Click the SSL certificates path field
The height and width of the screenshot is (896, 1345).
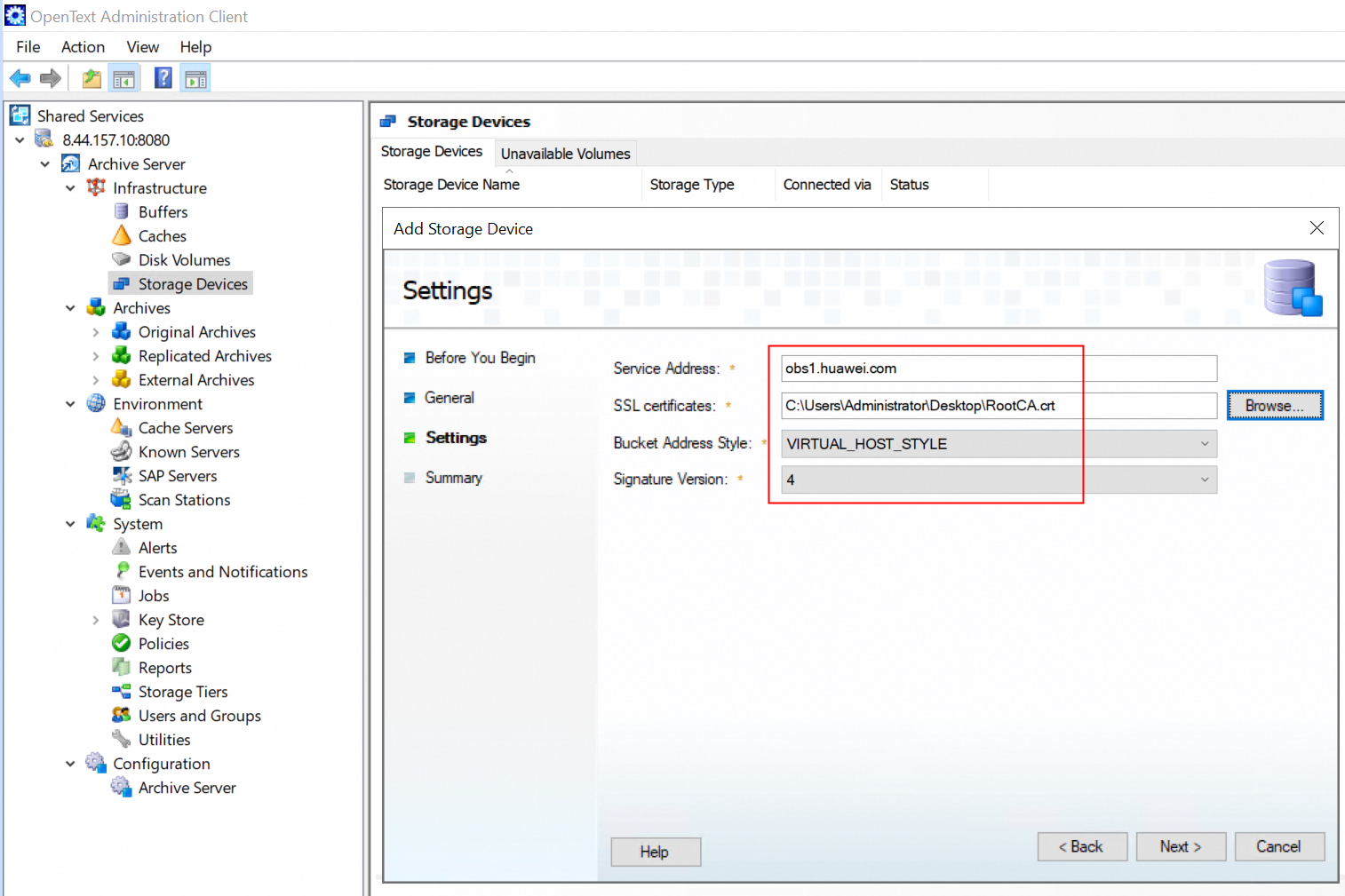pos(999,406)
